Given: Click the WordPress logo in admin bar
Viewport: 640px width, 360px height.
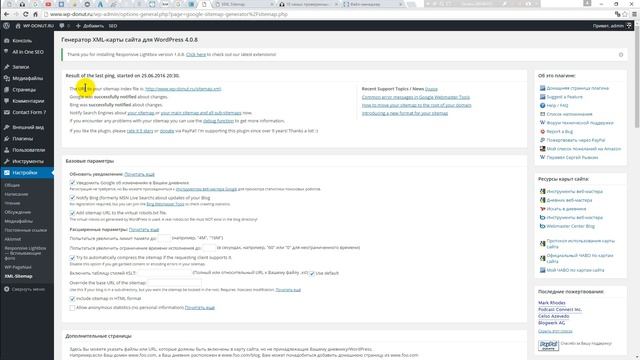Looking at the screenshot, I should (6, 26).
